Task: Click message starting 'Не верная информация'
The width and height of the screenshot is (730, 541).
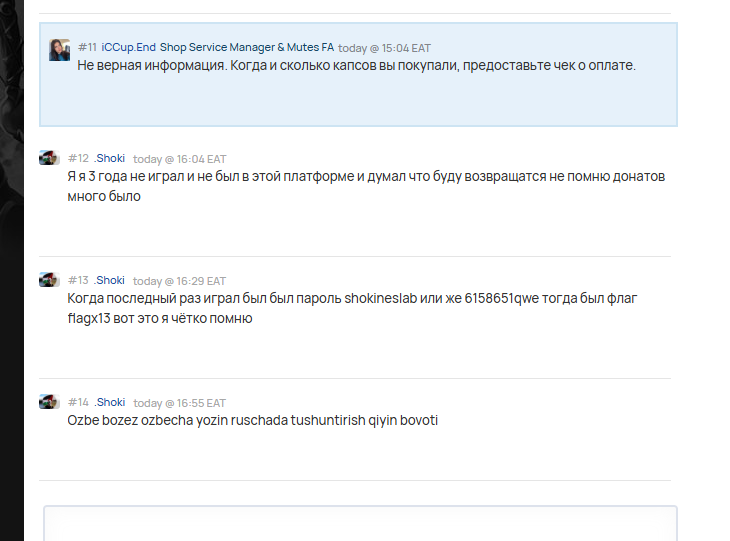Action: [x=356, y=66]
